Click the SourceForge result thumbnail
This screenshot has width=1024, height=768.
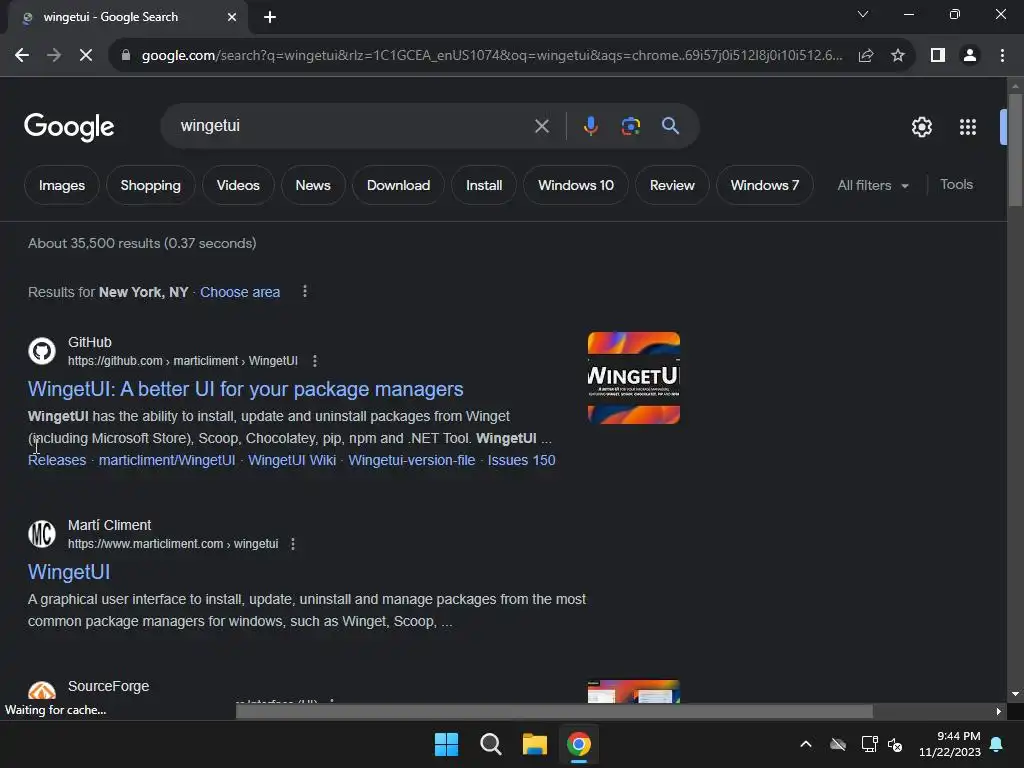click(x=633, y=691)
